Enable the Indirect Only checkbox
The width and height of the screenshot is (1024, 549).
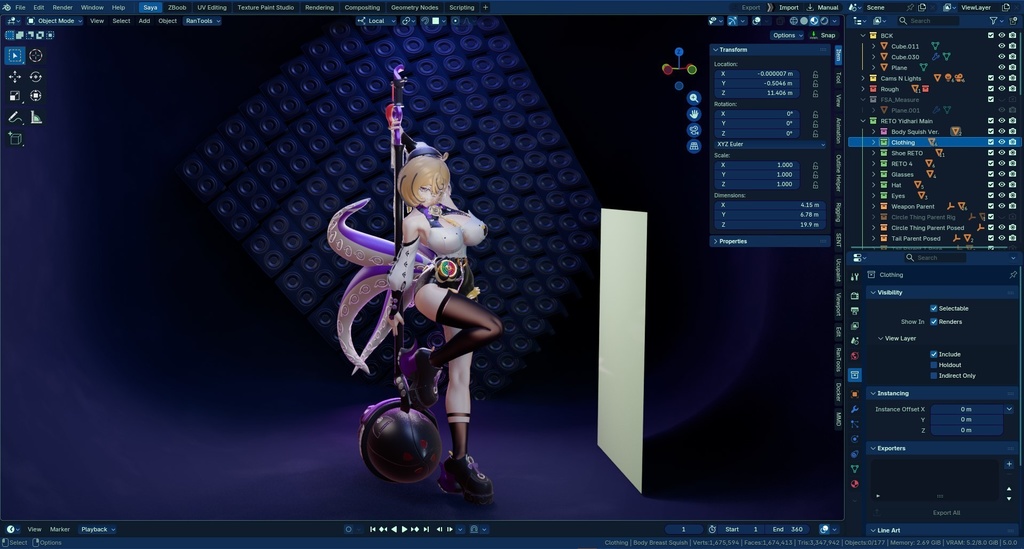tap(934, 375)
